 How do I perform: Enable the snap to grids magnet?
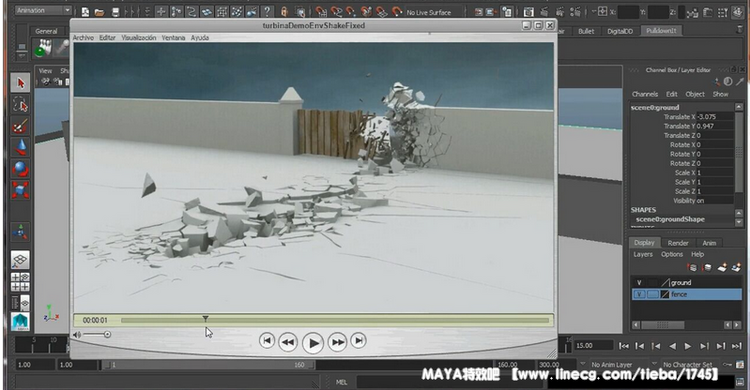321,11
